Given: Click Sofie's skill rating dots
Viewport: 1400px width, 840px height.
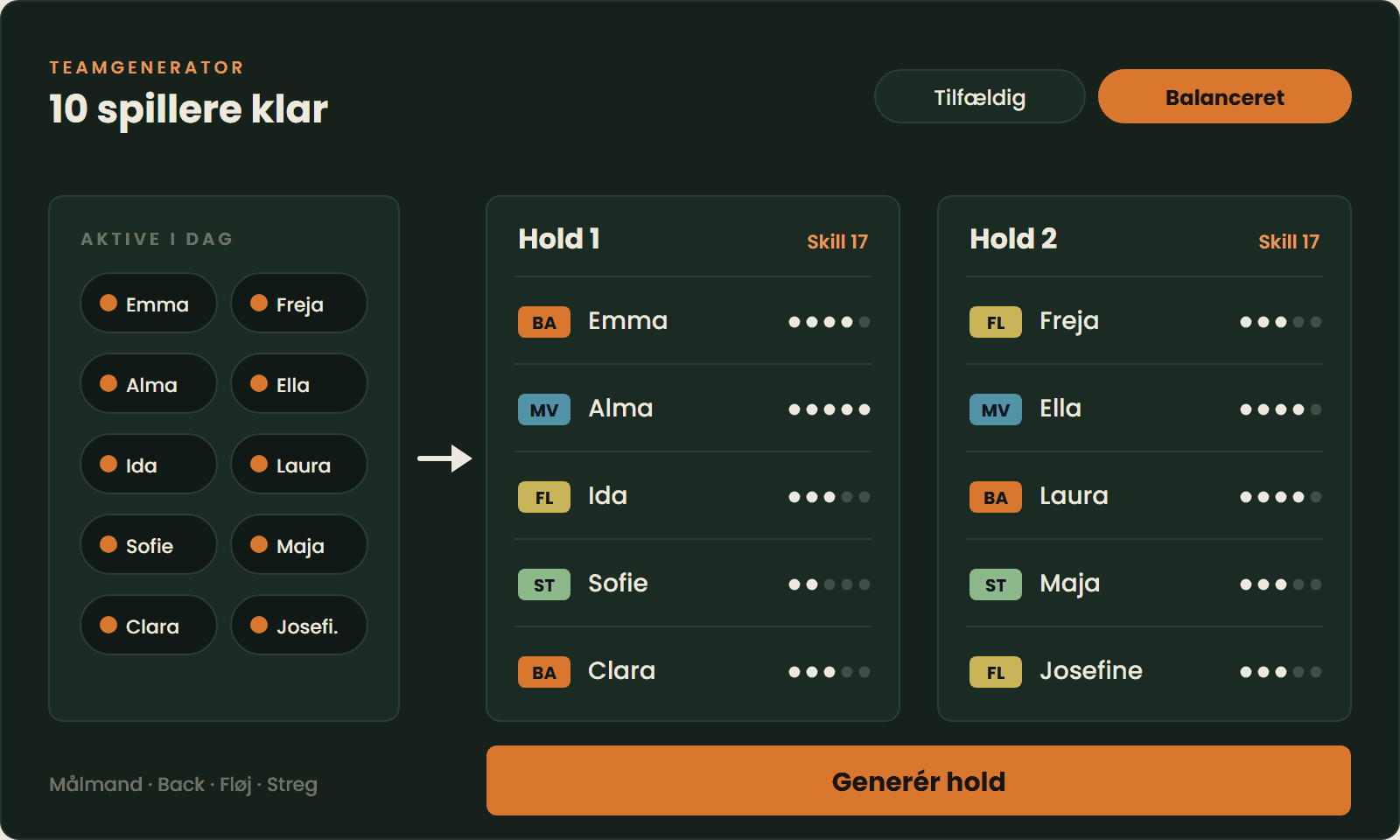Looking at the screenshot, I should (829, 584).
